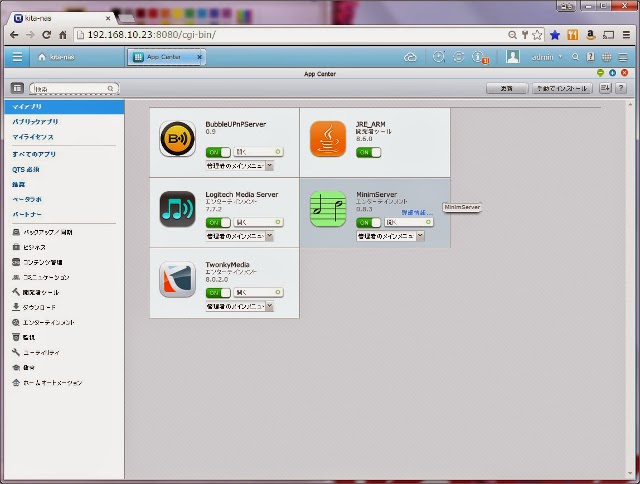Click the manual install sort icon

point(605,88)
